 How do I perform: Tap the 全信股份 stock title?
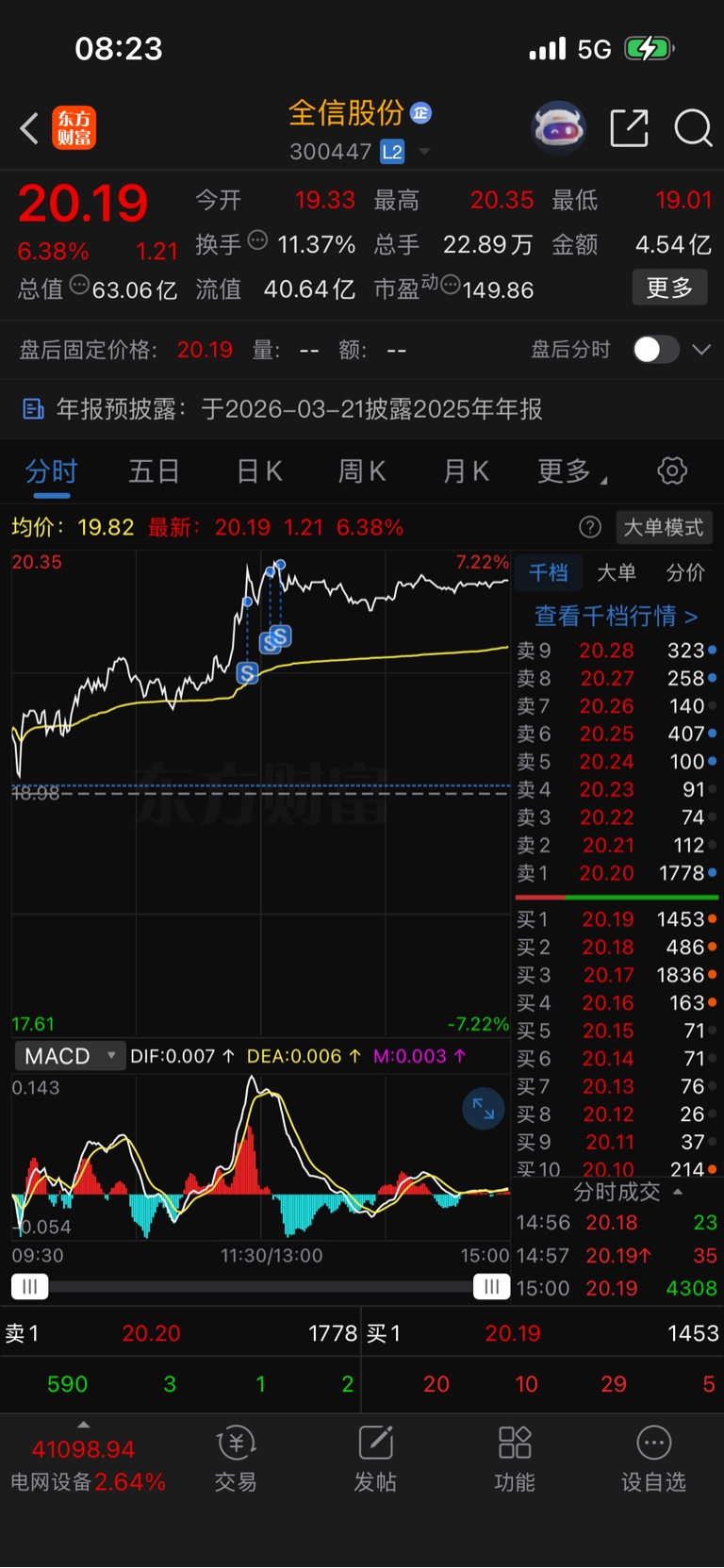pyautogui.click(x=346, y=113)
